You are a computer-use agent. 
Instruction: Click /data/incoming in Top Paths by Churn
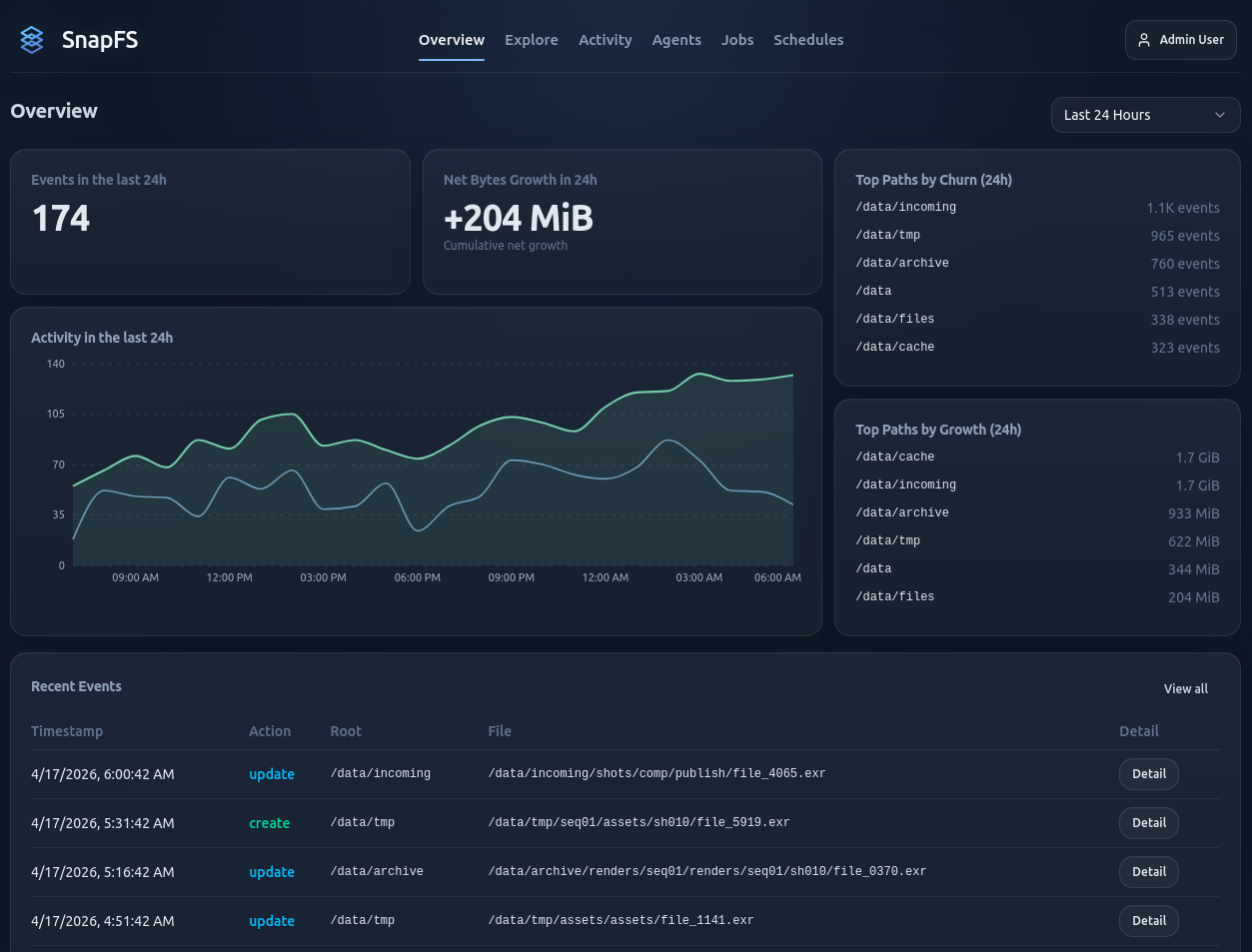[905, 208]
